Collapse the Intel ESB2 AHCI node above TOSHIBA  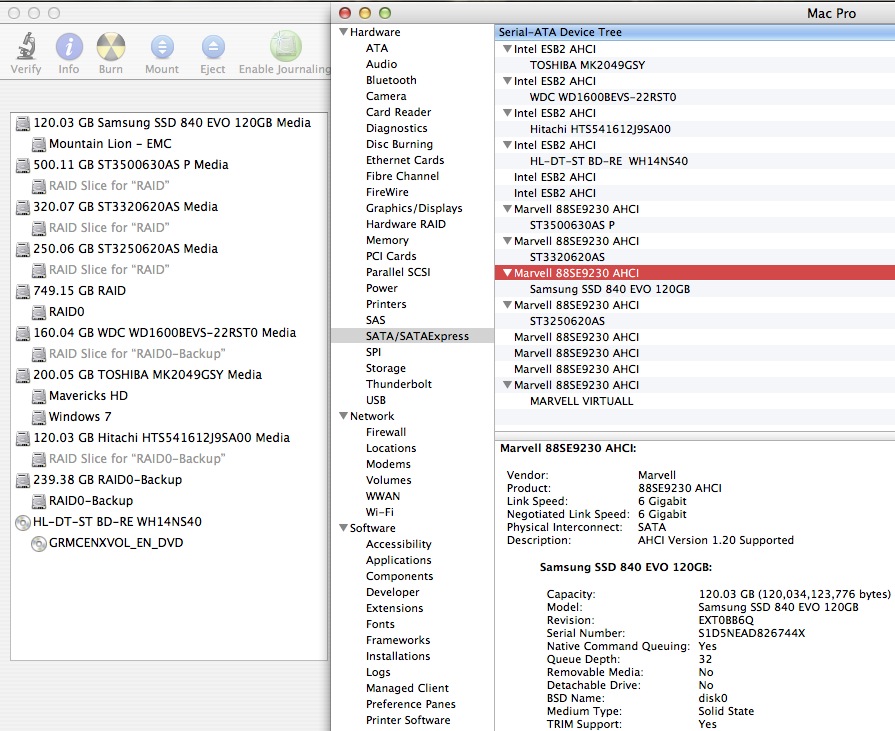(x=507, y=49)
